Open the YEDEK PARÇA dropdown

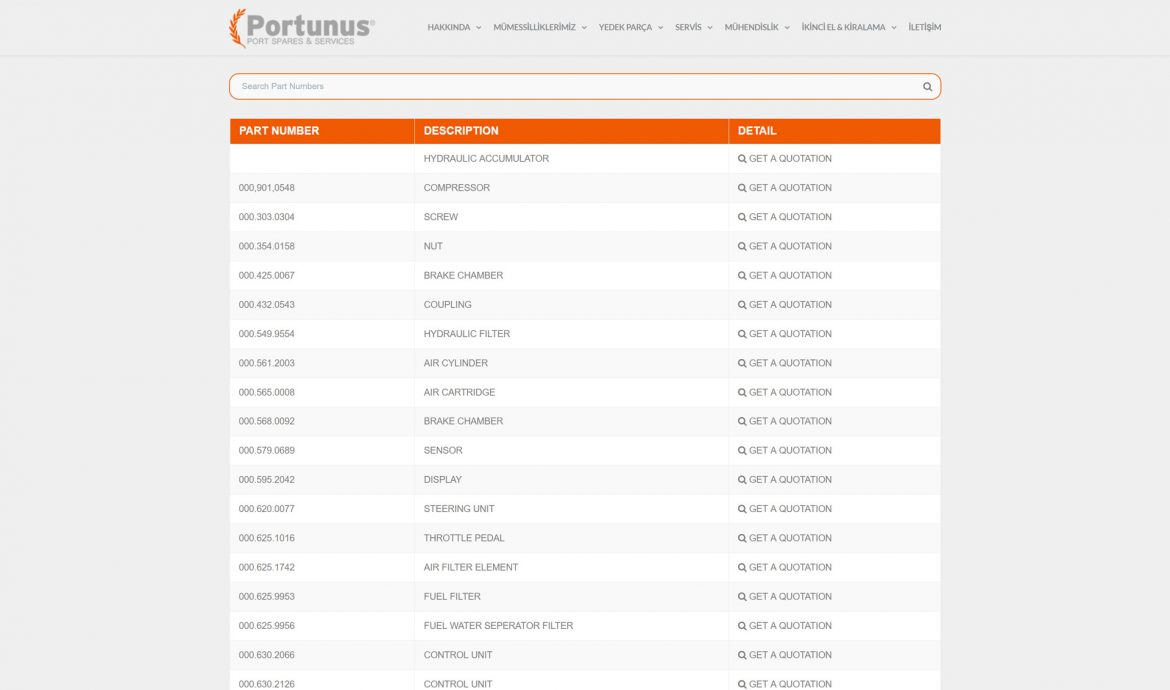point(630,28)
